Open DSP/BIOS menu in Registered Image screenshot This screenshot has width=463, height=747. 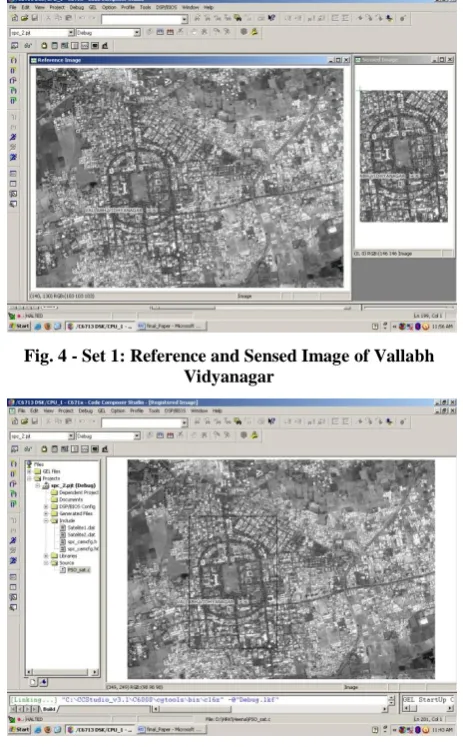click(175, 411)
